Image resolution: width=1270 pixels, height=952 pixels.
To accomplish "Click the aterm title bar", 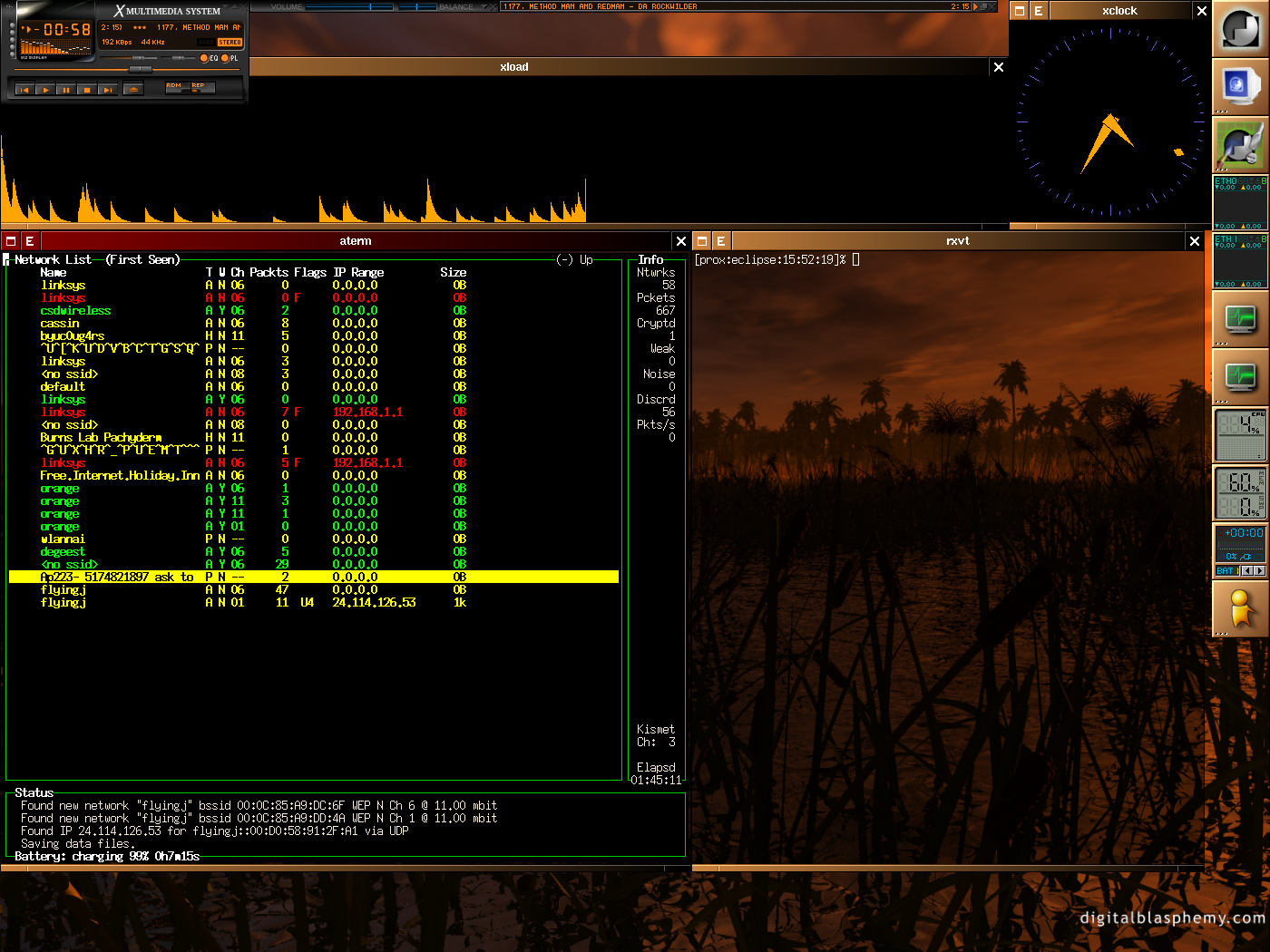I will [356, 241].
